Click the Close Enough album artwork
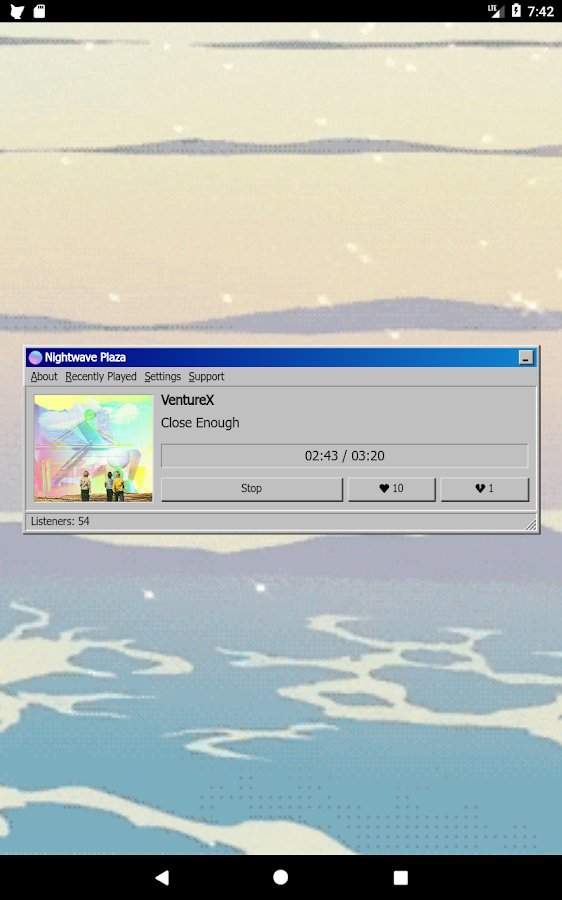 click(94, 448)
